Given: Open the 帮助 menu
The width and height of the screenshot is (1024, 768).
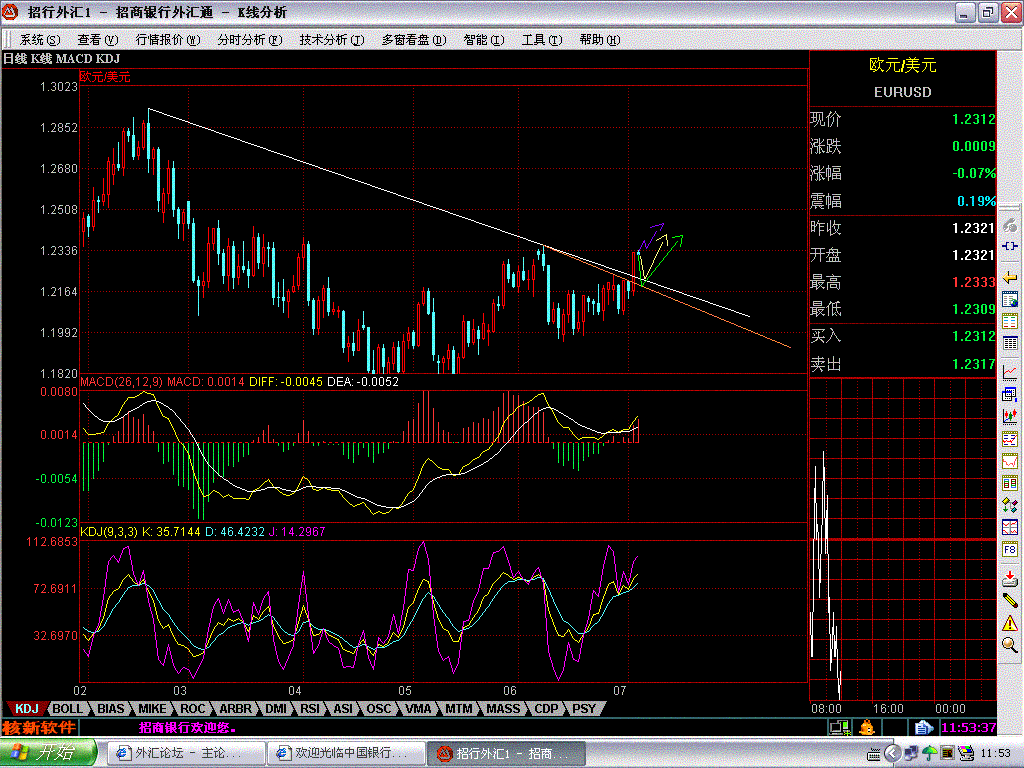Looking at the screenshot, I should coord(599,40).
